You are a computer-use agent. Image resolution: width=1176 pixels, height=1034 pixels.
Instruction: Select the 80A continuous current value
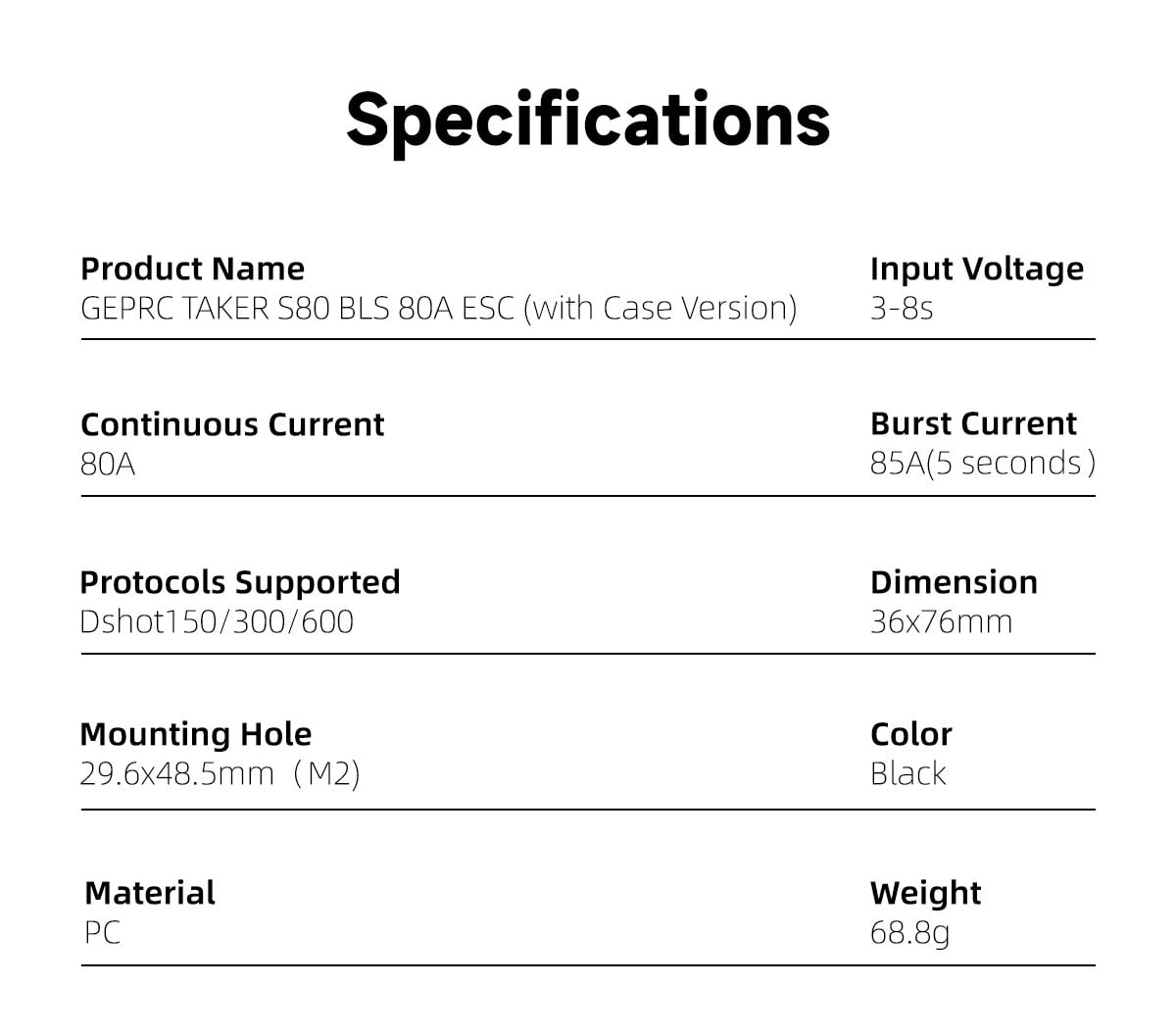pyautogui.click(x=108, y=464)
